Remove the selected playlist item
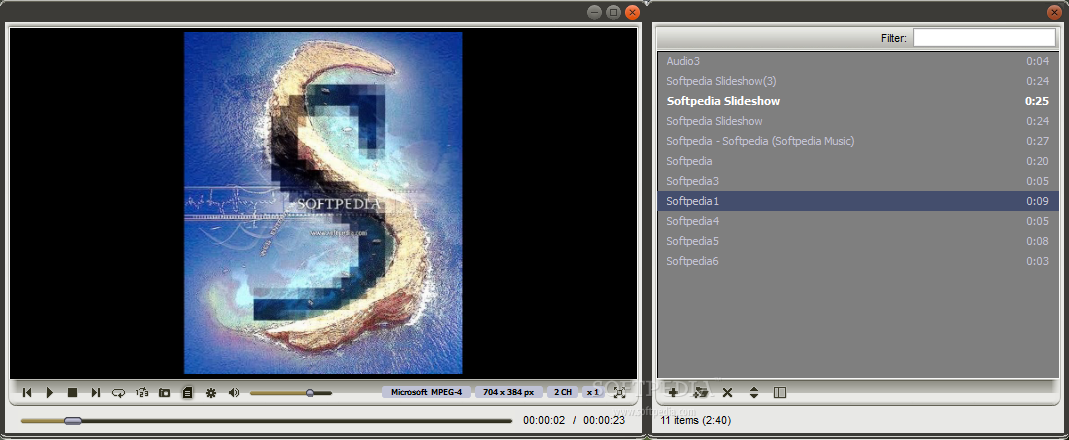The height and width of the screenshot is (440, 1069). 727,392
